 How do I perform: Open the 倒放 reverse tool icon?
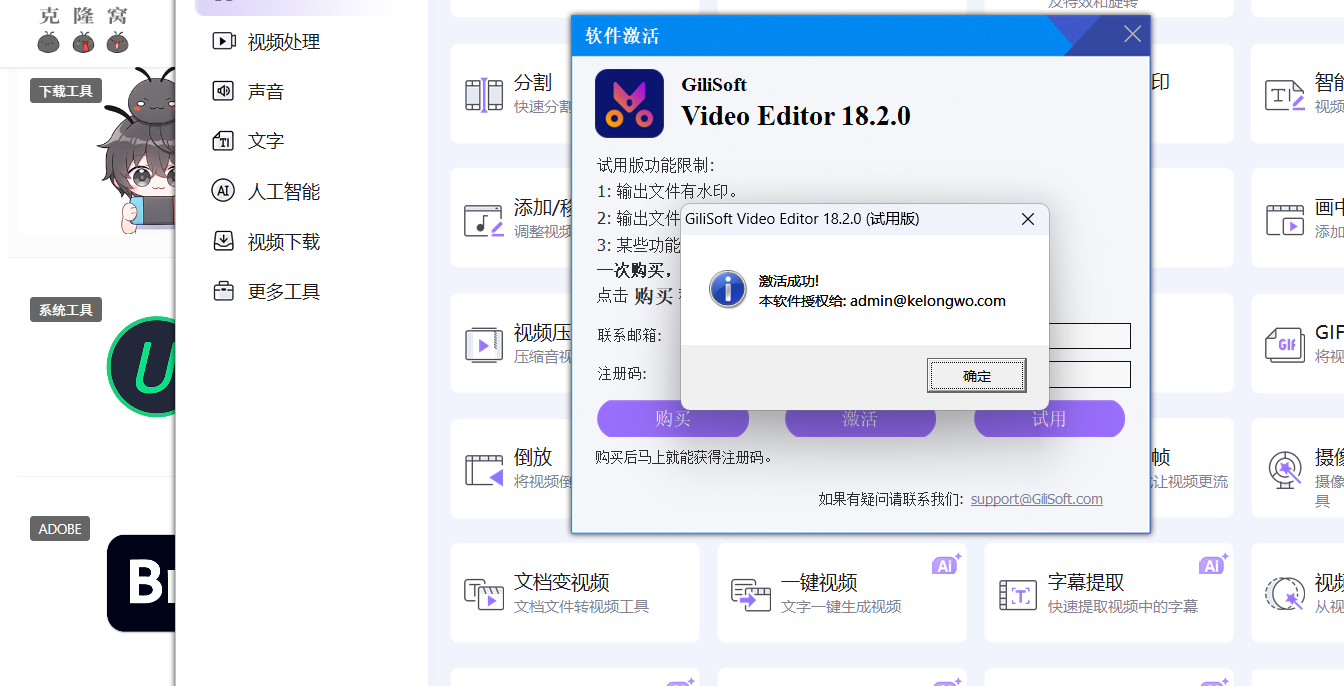point(484,470)
